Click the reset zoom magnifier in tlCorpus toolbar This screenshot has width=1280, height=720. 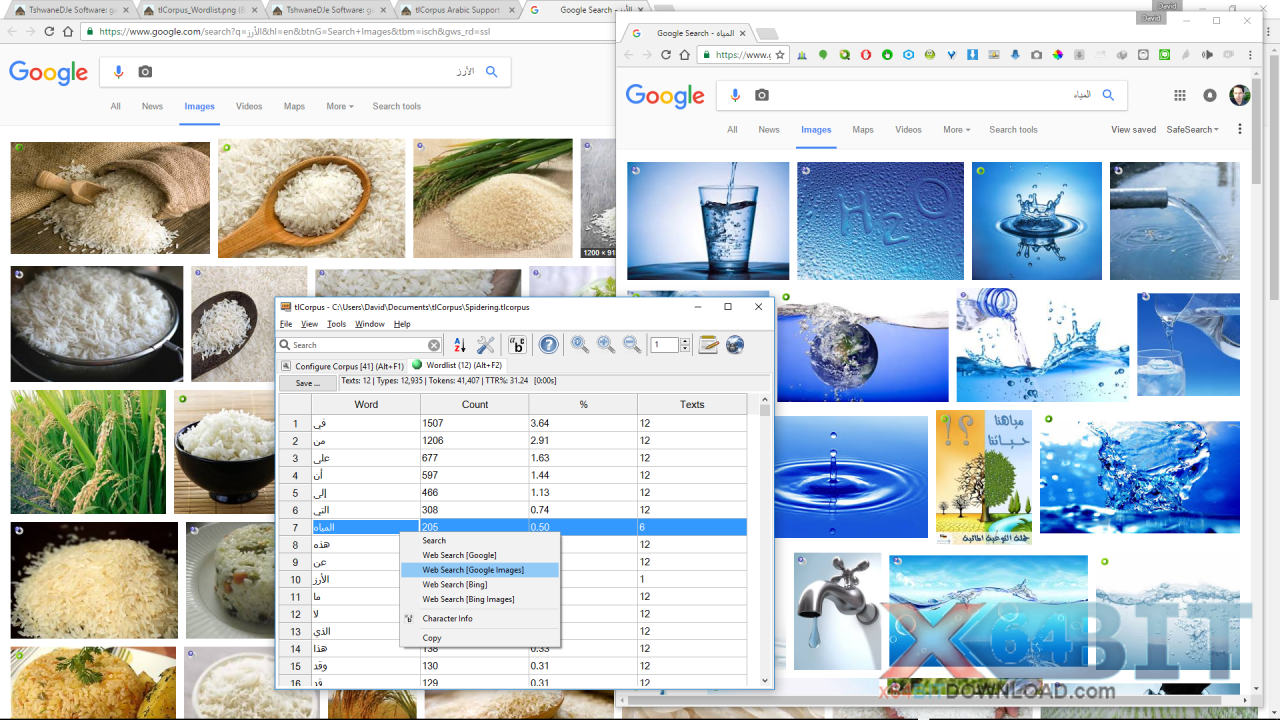(580, 345)
